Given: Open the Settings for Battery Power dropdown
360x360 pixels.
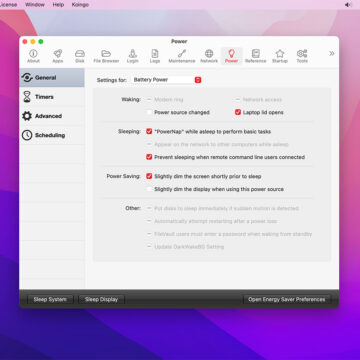Looking at the screenshot, I should click(166, 80).
